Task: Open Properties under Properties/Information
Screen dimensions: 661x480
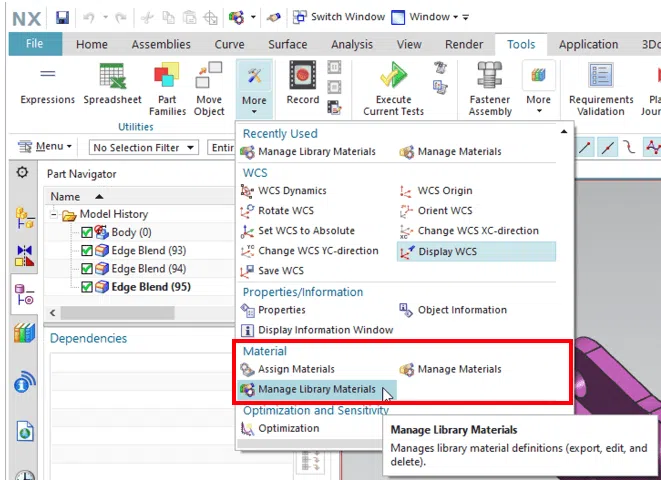Action: (x=273, y=310)
